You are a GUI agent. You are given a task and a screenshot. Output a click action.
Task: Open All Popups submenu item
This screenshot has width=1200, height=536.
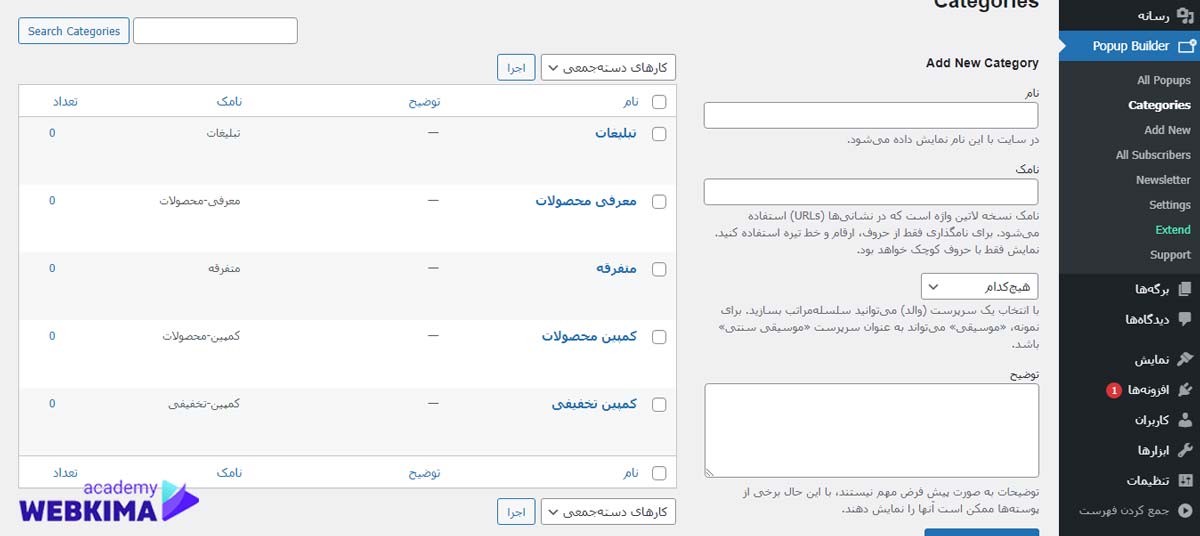[x=1164, y=80]
